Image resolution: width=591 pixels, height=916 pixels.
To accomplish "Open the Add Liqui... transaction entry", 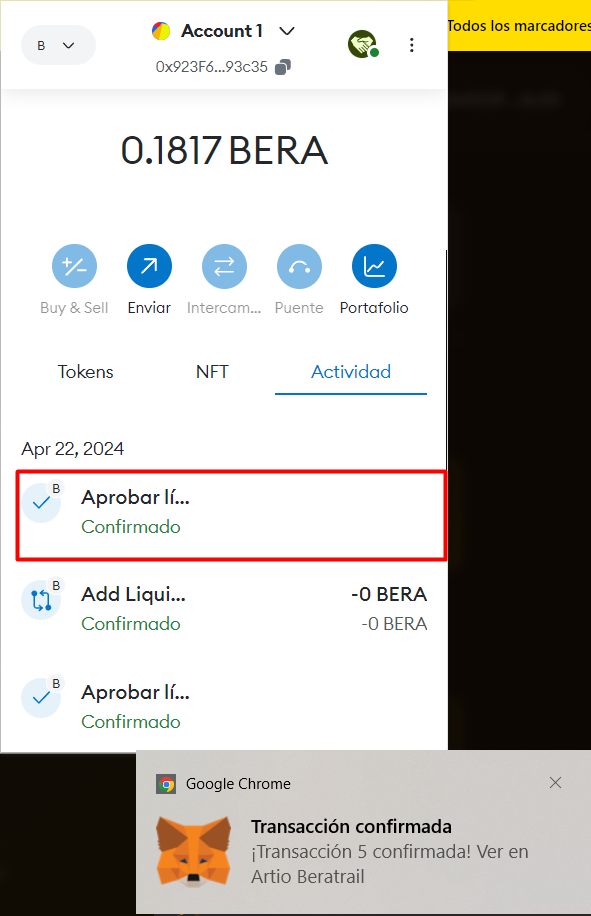I will point(224,609).
